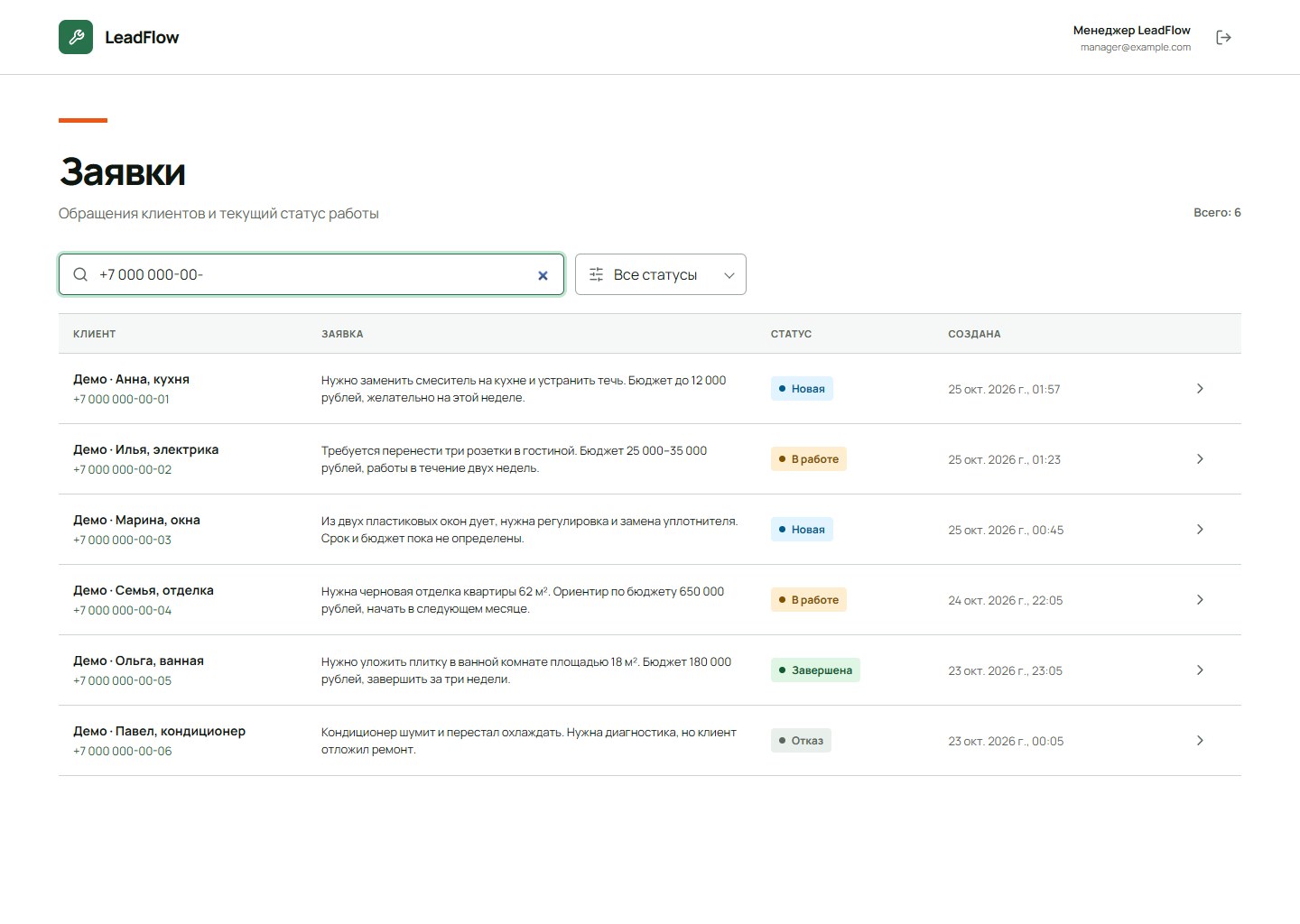Open the Анна, кухня row chevron
This screenshot has width=1300, height=924.
(1200, 388)
